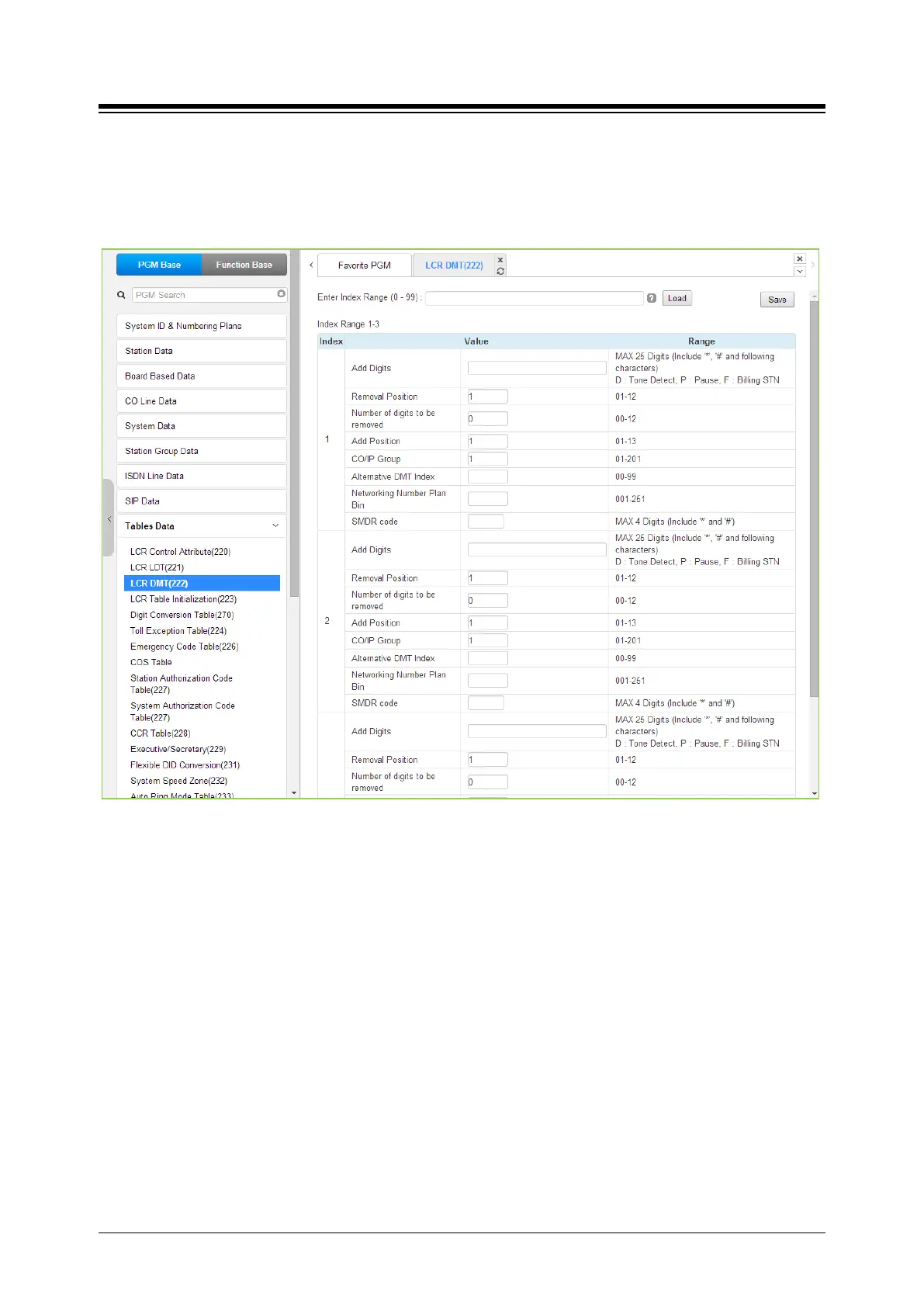This screenshot has width=924, height=1307.
Task: Open LCR Control Attribute(220)
Action: tap(180, 552)
